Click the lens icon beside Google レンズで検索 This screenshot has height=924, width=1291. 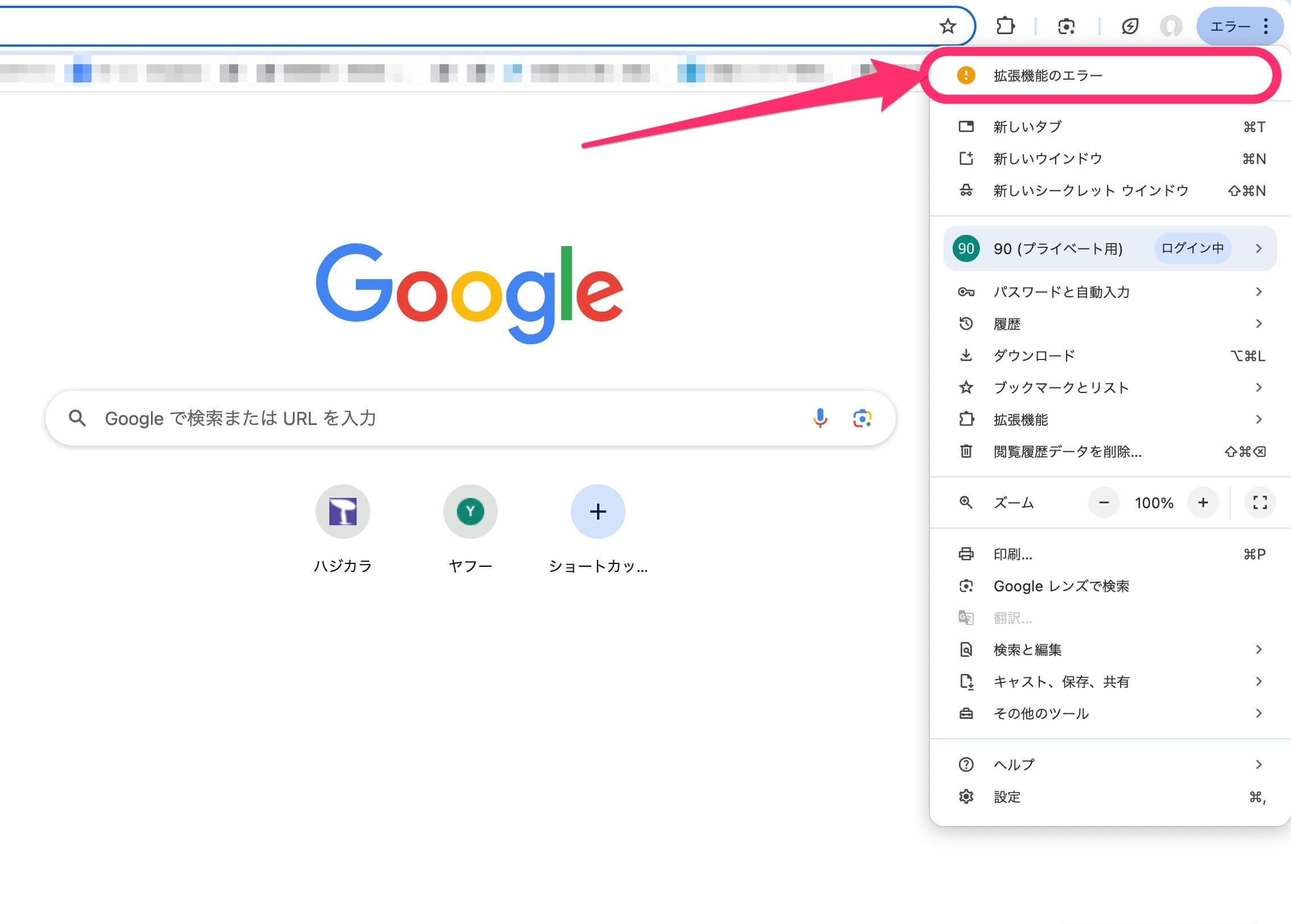tap(966, 586)
